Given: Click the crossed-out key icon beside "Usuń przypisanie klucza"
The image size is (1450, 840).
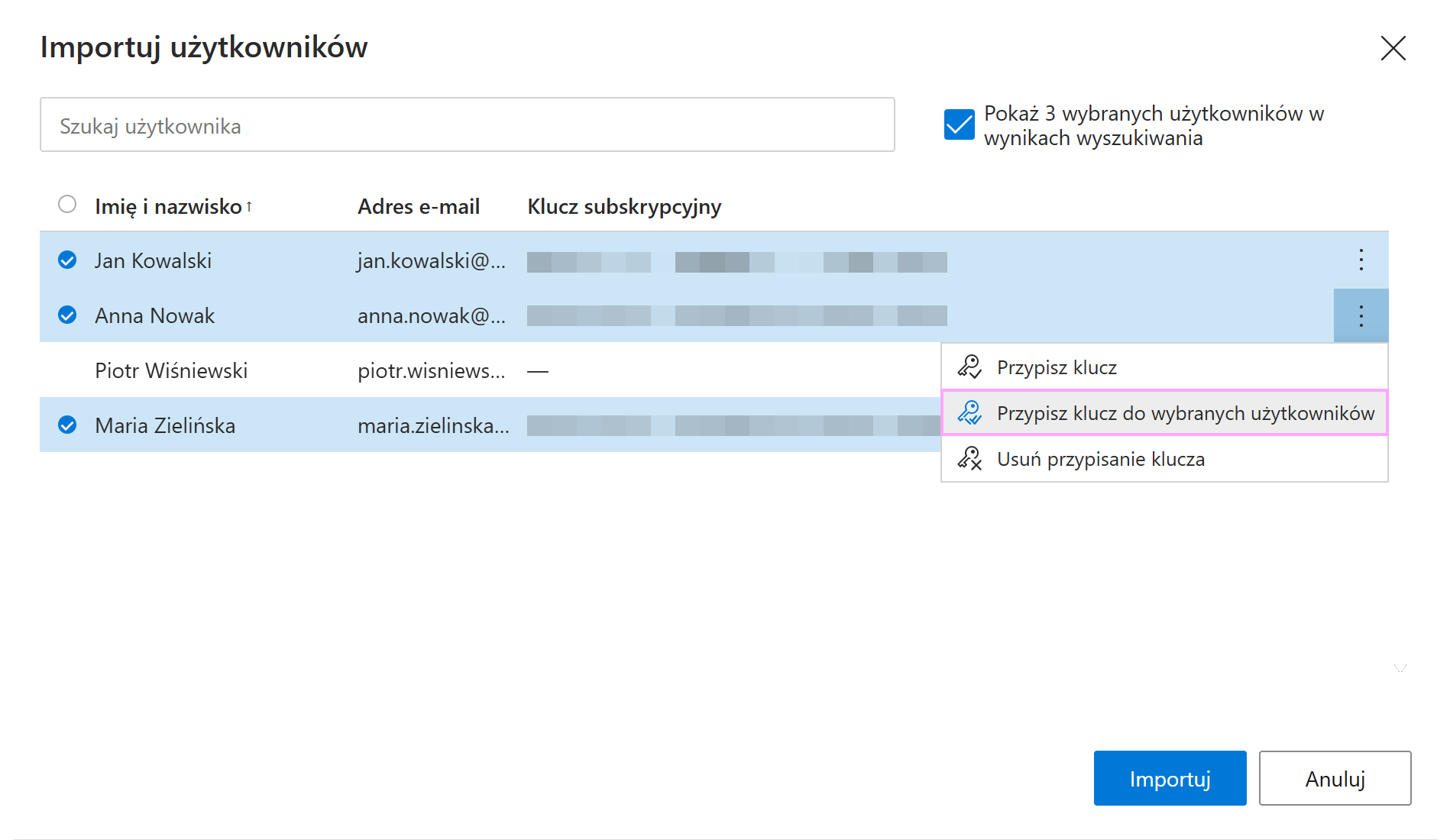Looking at the screenshot, I should click(969, 458).
